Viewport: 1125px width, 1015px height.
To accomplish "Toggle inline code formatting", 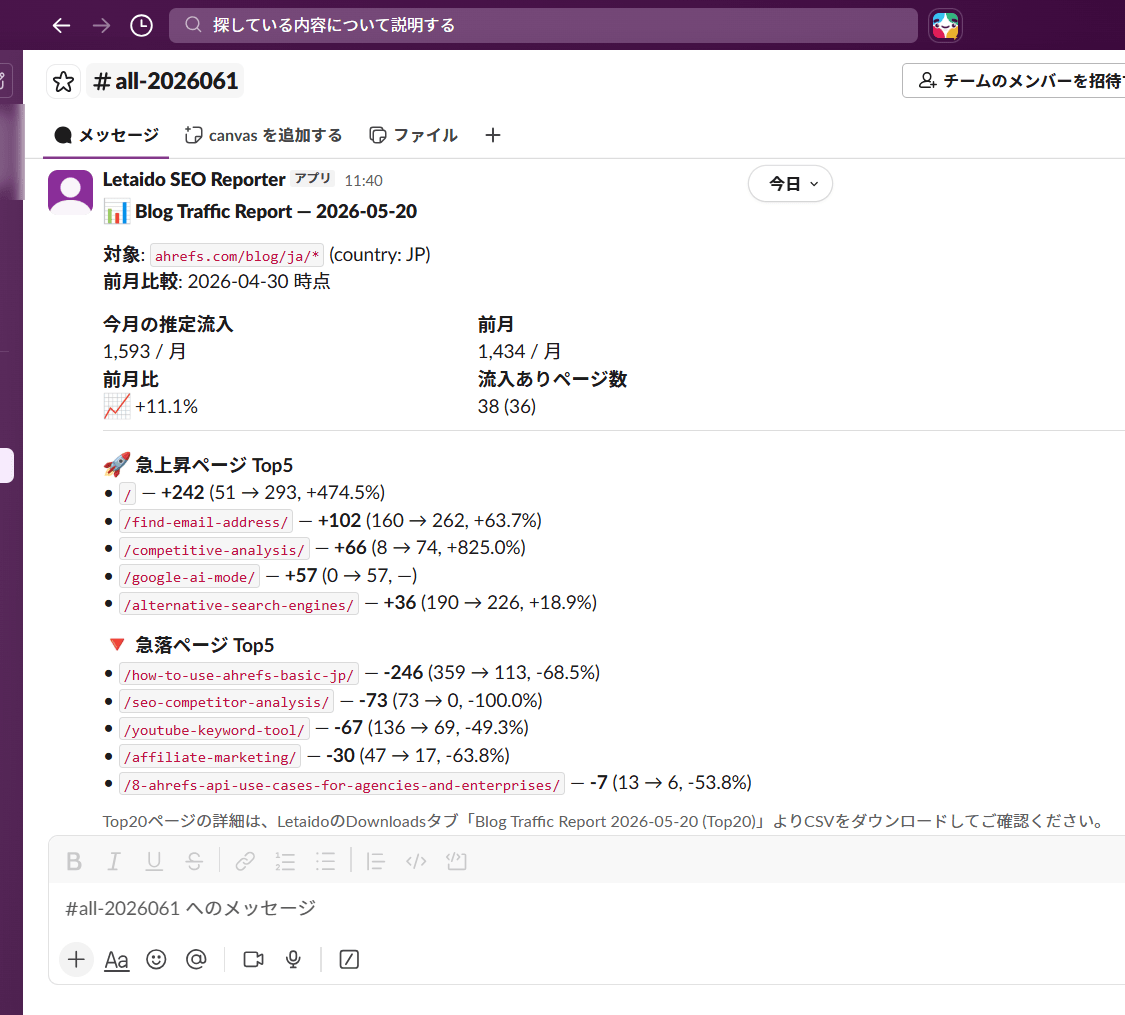I will coord(416,861).
